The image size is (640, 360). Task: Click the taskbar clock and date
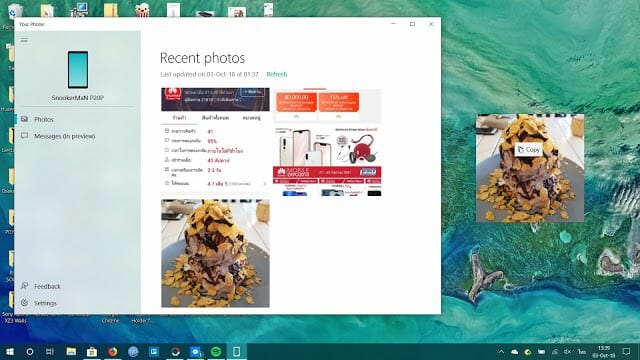(x=604, y=351)
